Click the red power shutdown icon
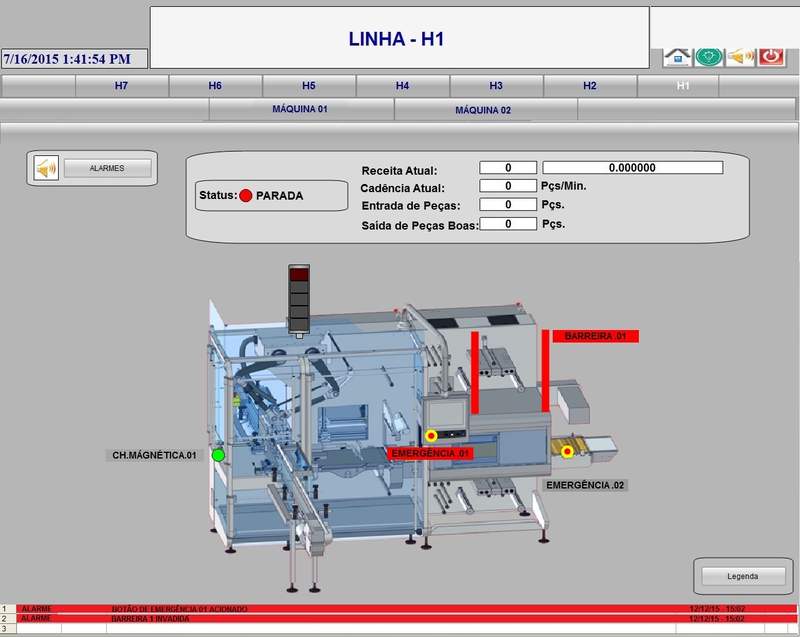800x637 pixels. tap(771, 57)
